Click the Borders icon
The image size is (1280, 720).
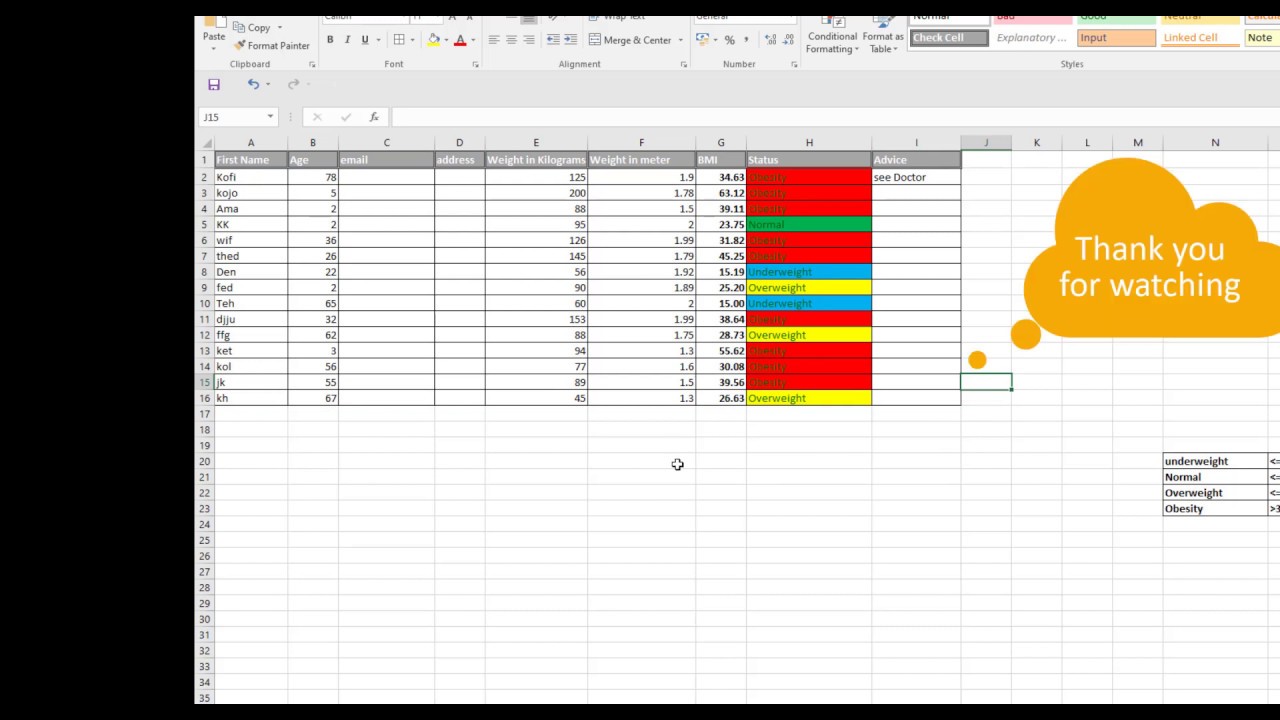click(x=399, y=40)
